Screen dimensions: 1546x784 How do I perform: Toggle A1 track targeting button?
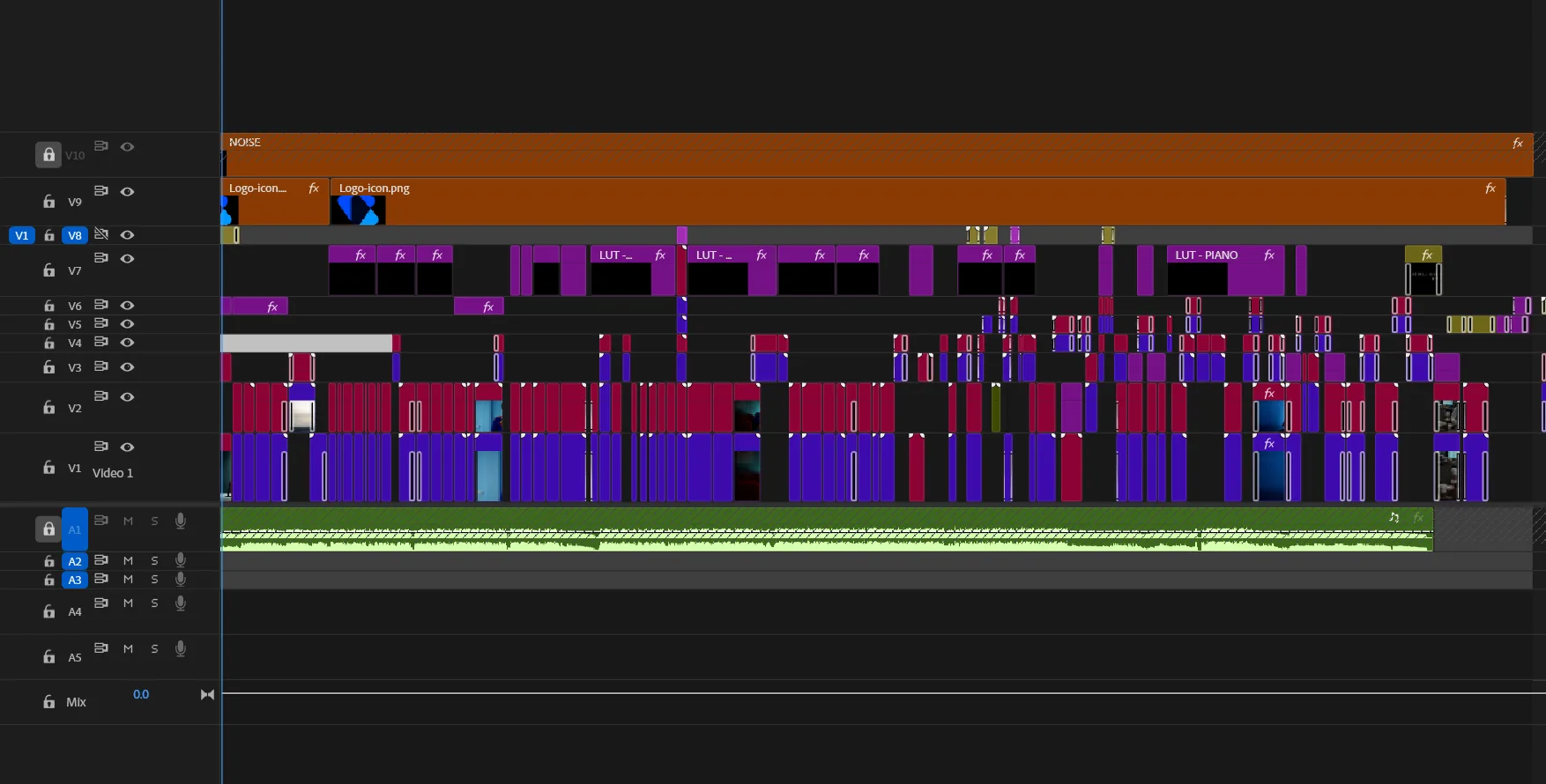[x=75, y=529]
